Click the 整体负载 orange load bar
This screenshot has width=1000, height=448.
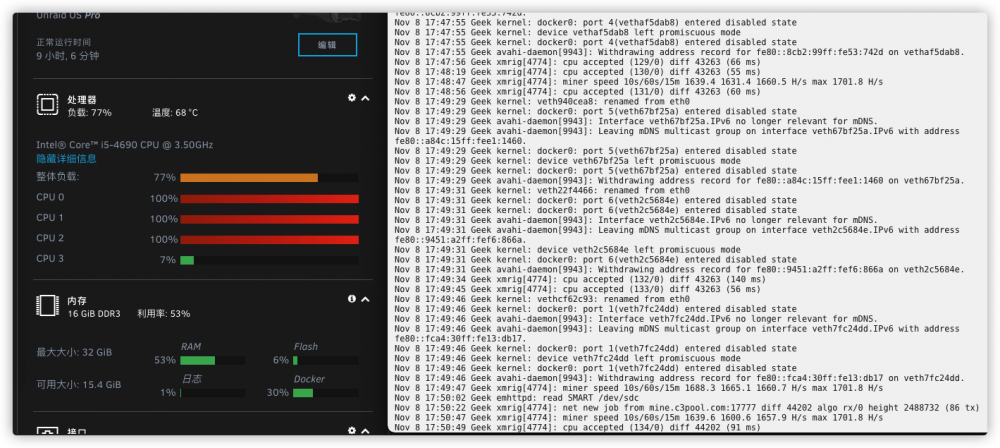click(269, 177)
